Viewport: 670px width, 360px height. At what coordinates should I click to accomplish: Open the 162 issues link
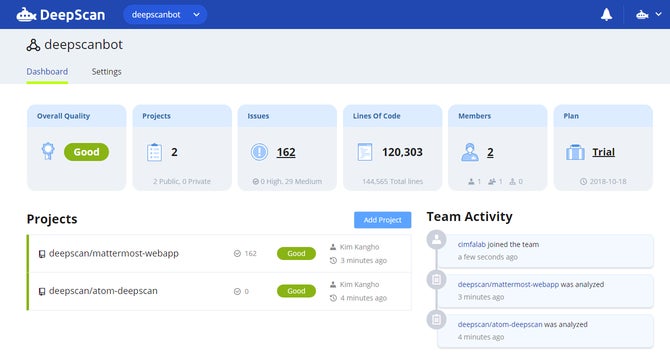[286, 152]
